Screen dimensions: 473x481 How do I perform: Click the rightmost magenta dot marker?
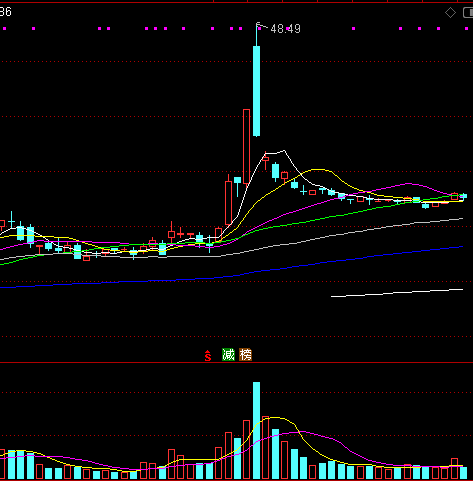pyautogui.click(x=466, y=29)
